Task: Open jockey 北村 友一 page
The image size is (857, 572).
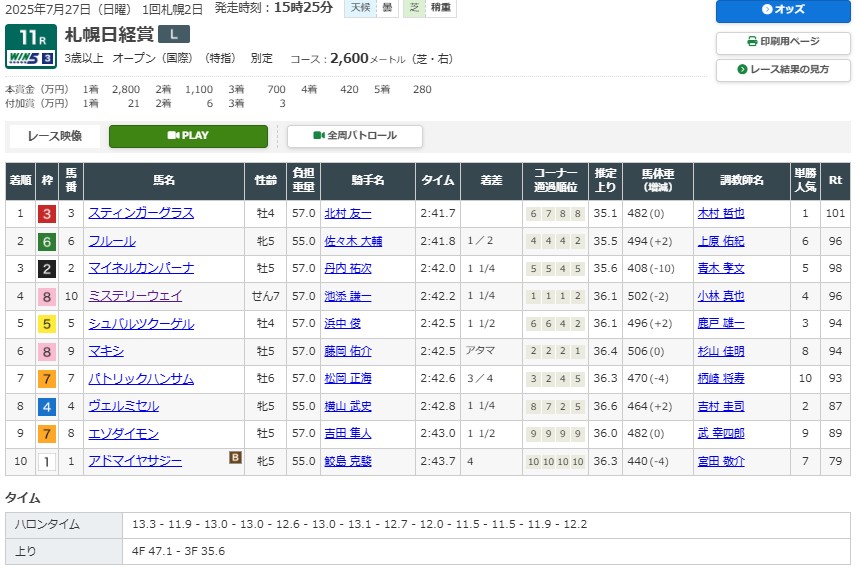Action: [x=347, y=213]
